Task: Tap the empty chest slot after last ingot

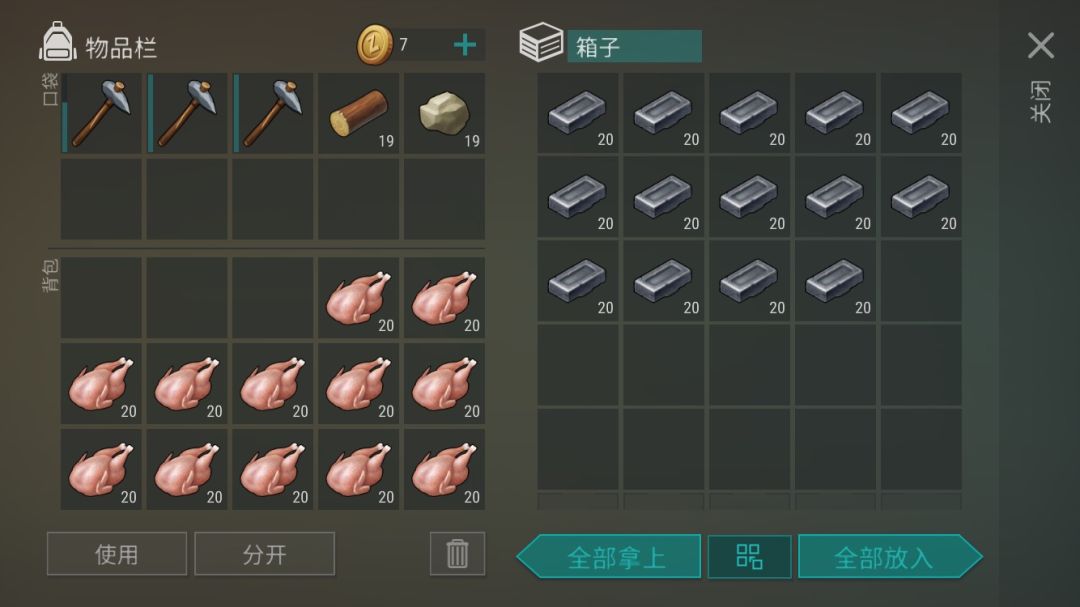Action: (921, 281)
